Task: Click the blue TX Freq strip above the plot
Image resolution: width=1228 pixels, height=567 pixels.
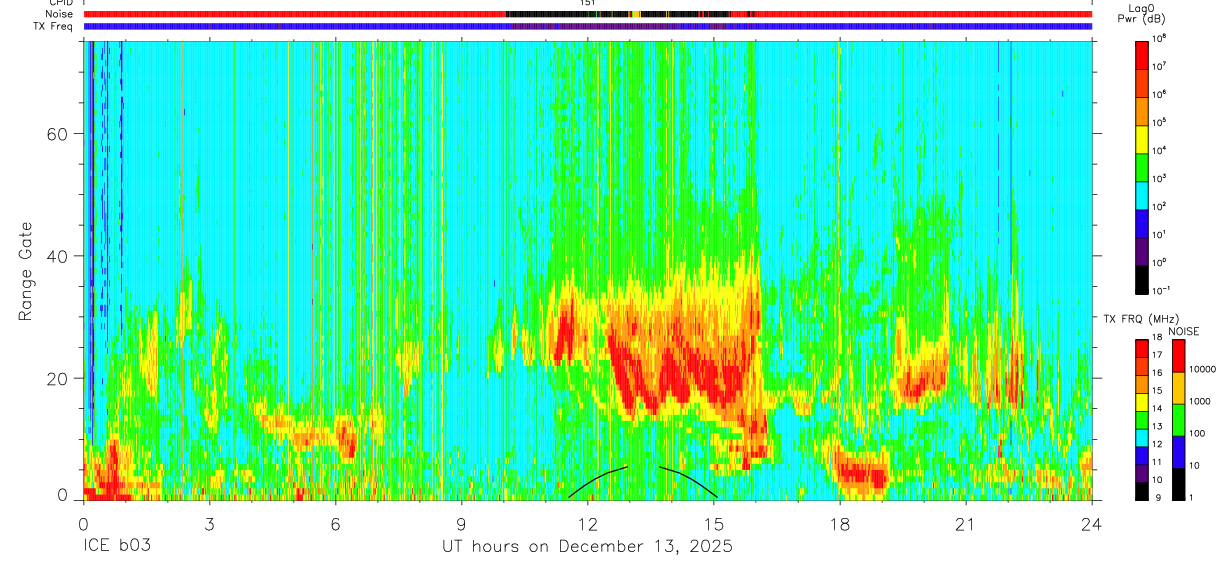Action: pyautogui.click(x=588, y=27)
